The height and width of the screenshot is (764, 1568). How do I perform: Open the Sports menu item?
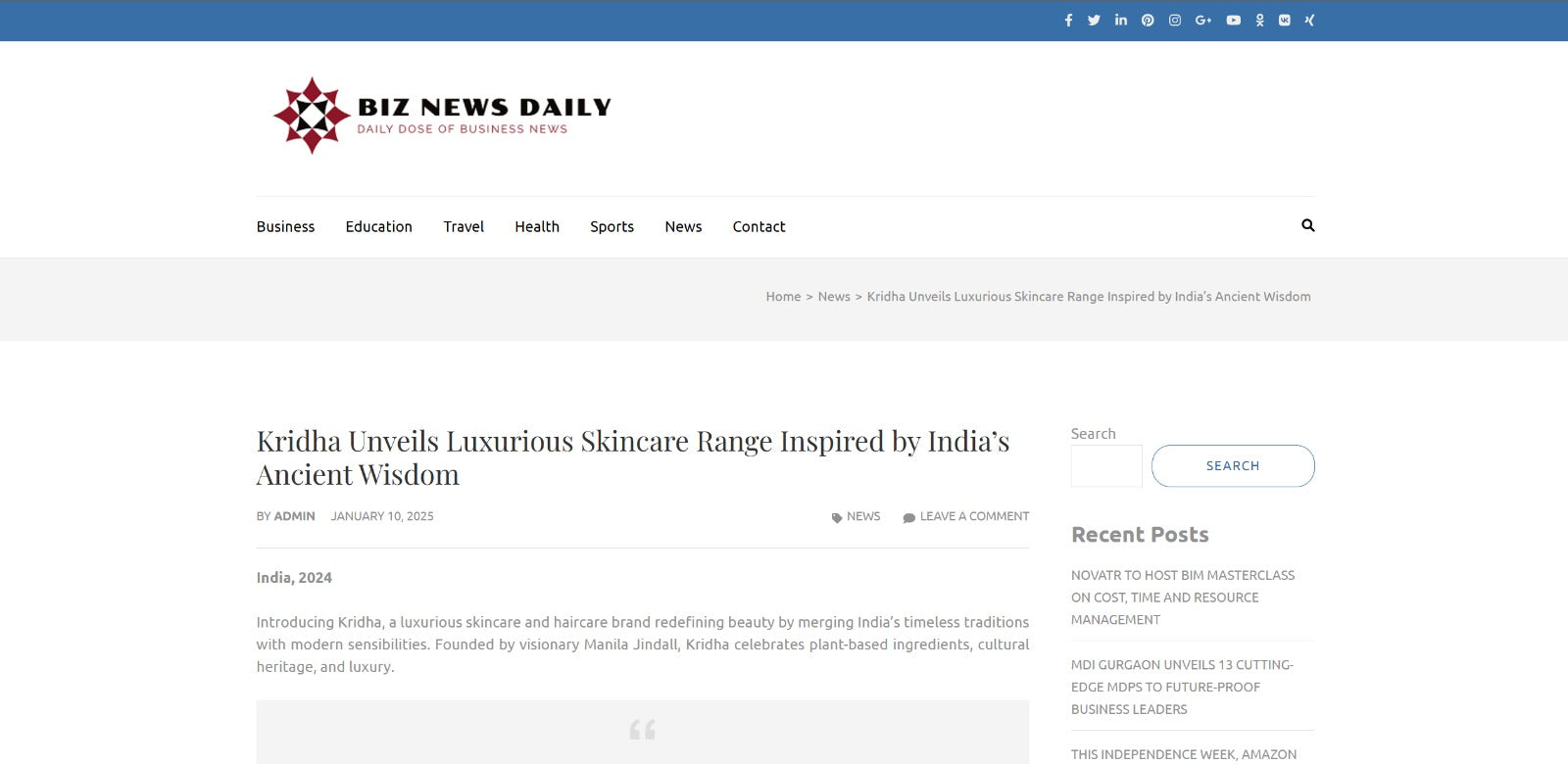(x=612, y=226)
